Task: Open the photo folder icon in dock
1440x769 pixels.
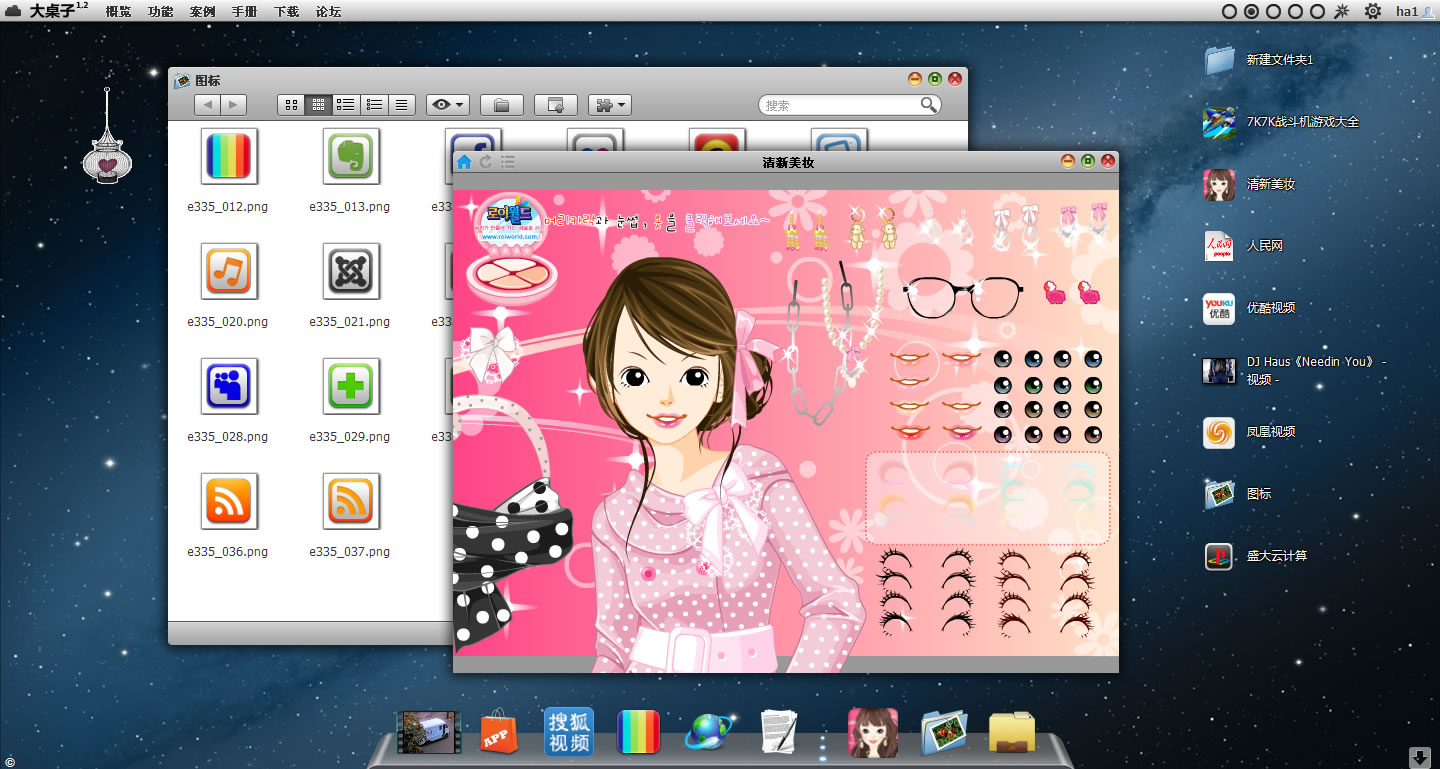Action: pos(943,732)
